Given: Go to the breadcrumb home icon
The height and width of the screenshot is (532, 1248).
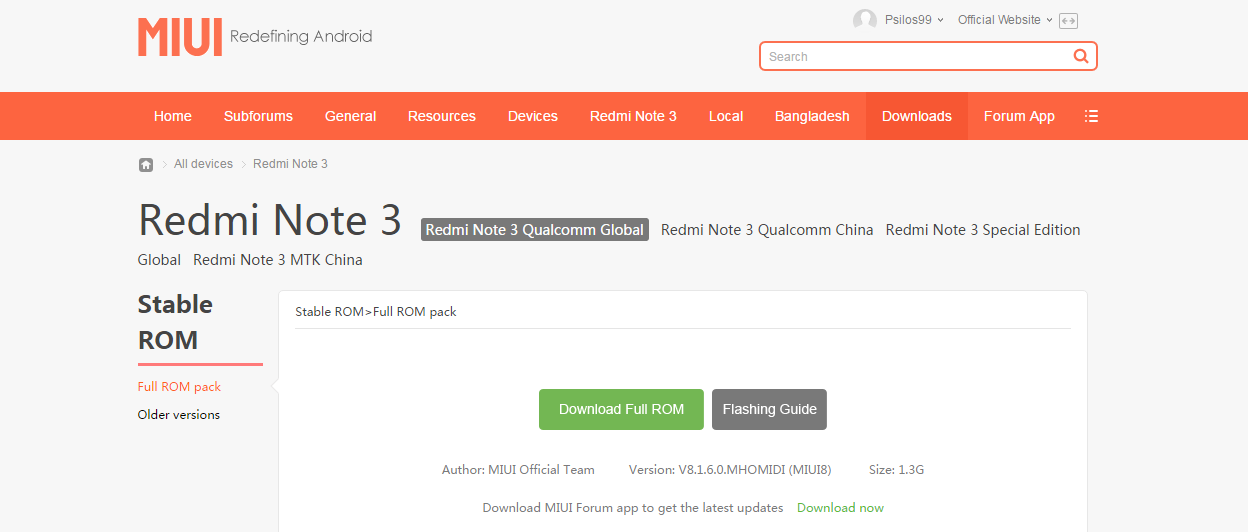Looking at the screenshot, I should coord(146,164).
